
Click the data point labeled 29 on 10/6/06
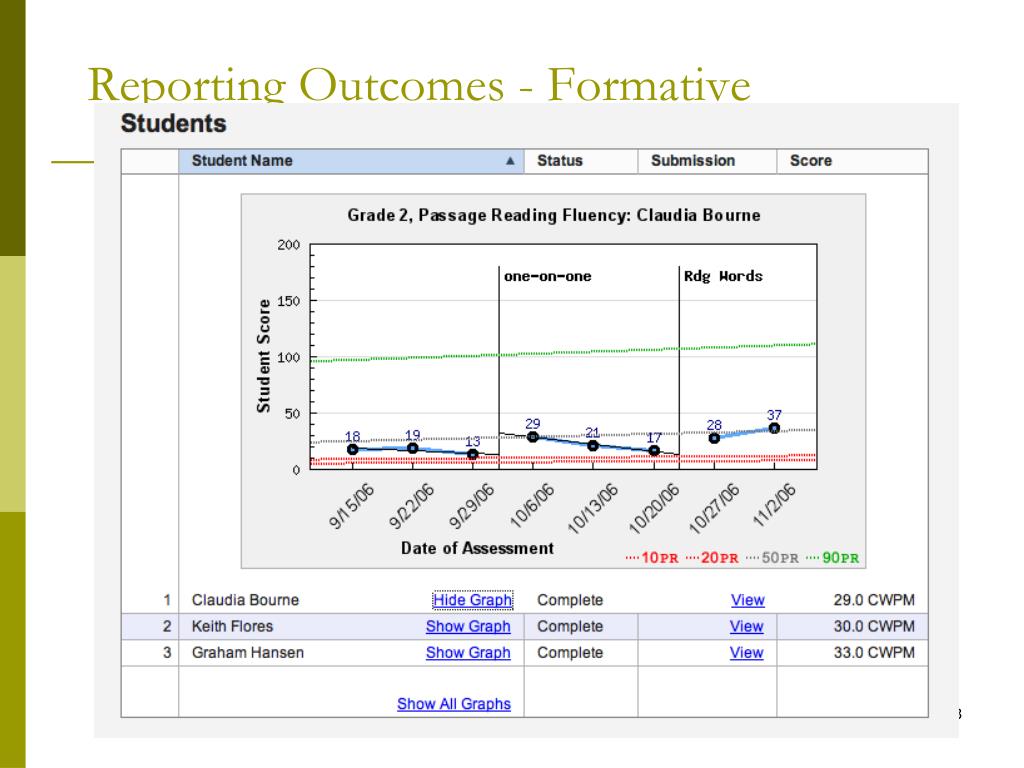click(533, 437)
